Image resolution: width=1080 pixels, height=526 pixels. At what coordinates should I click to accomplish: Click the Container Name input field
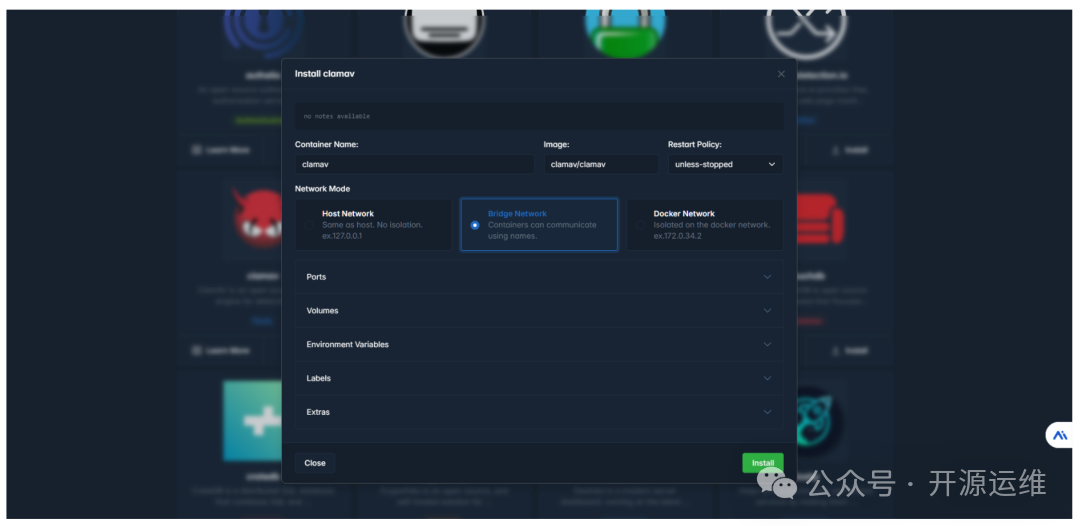(415, 165)
